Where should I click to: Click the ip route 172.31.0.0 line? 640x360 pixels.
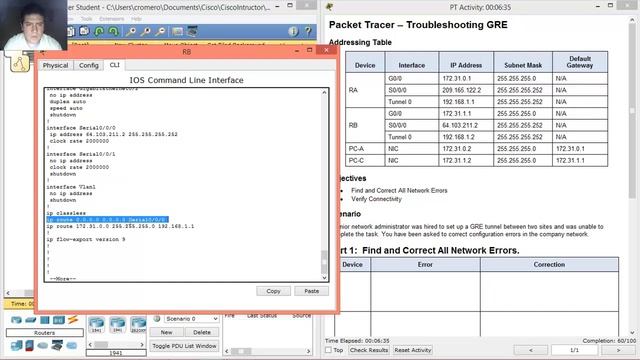pyautogui.click(x=120, y=226)
